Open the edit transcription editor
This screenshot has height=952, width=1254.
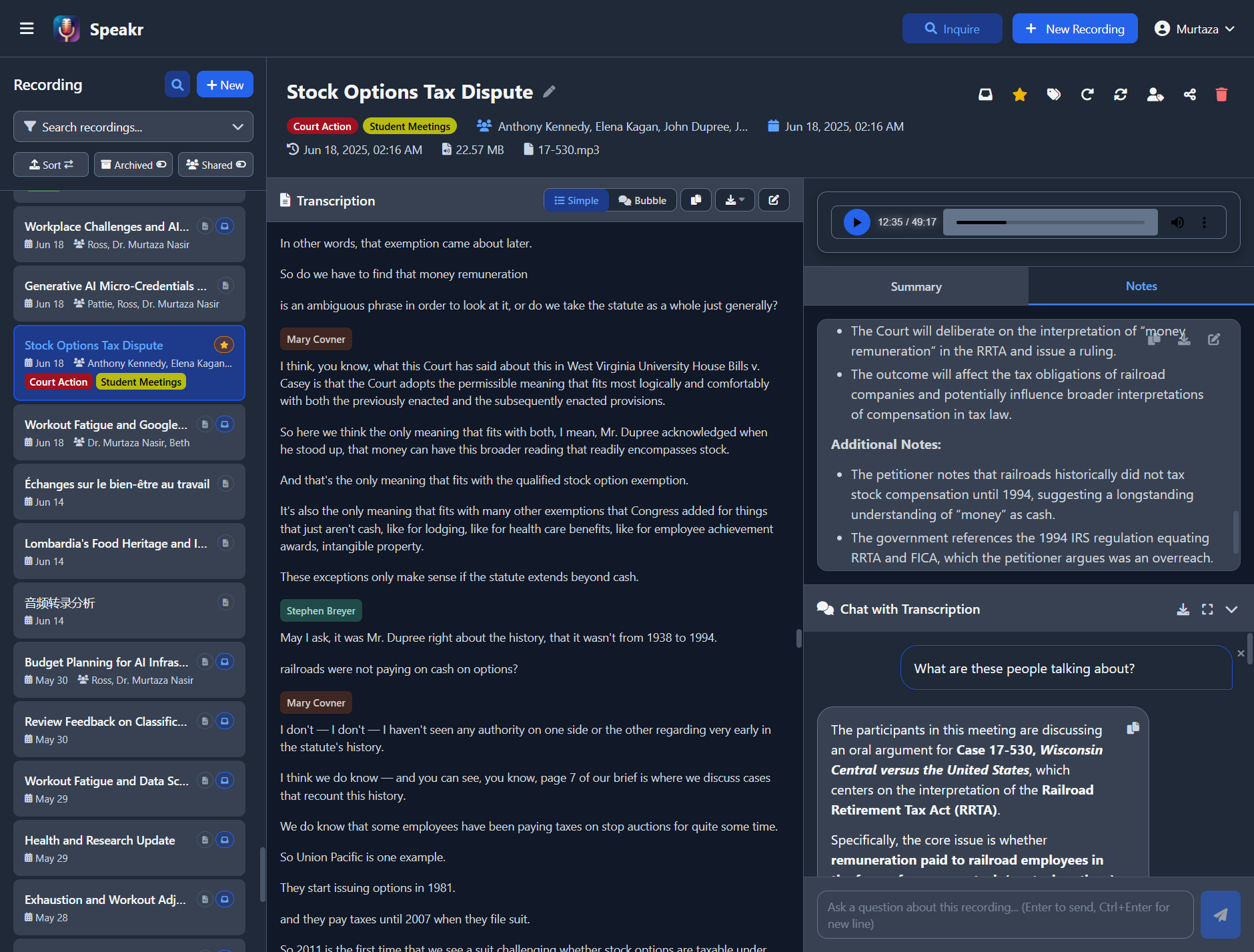click(774, 199)
